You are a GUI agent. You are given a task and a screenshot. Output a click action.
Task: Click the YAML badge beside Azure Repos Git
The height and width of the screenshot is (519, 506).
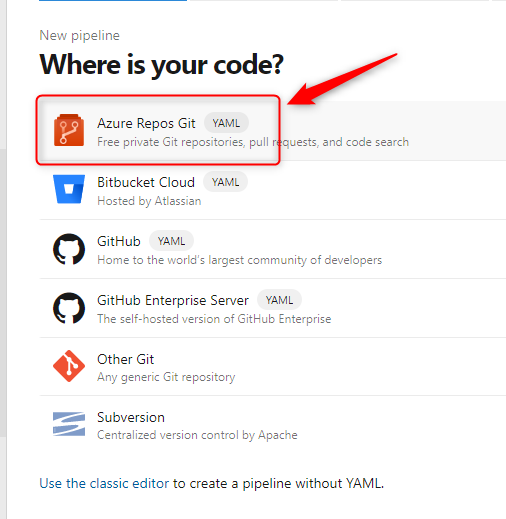[x=226, y=123]
